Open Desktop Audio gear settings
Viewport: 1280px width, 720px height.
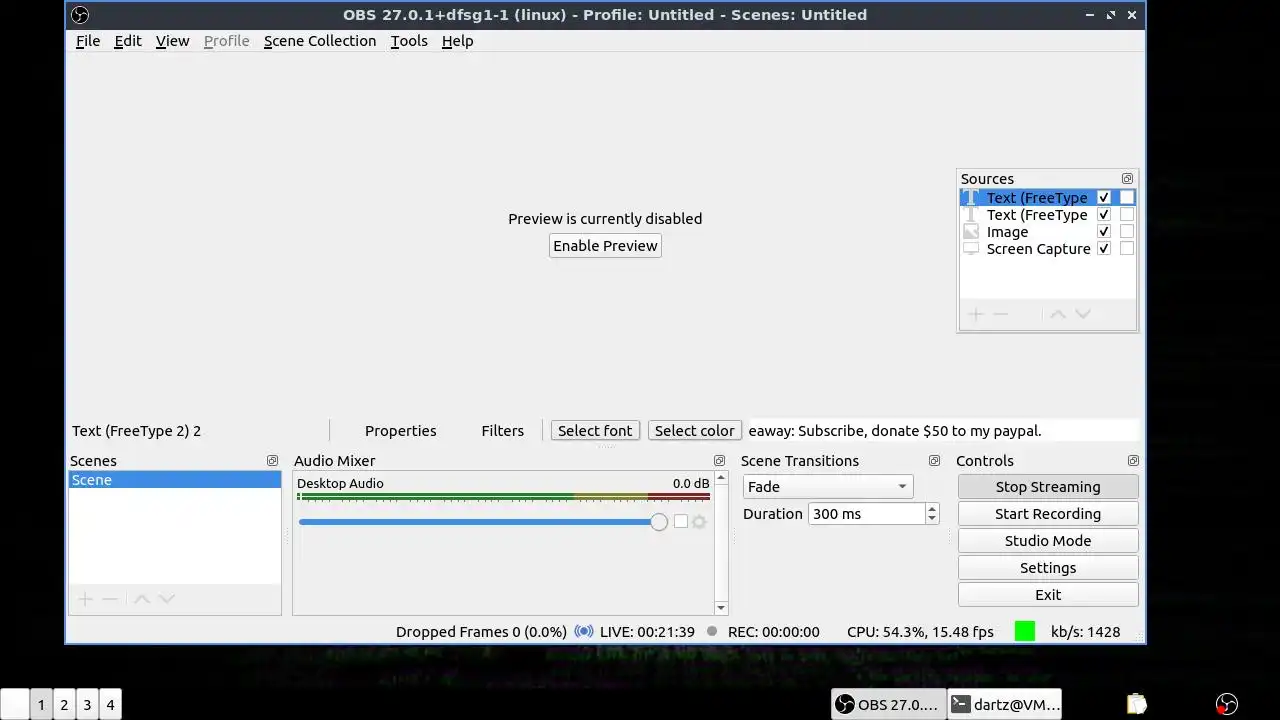tap(699, 522)
